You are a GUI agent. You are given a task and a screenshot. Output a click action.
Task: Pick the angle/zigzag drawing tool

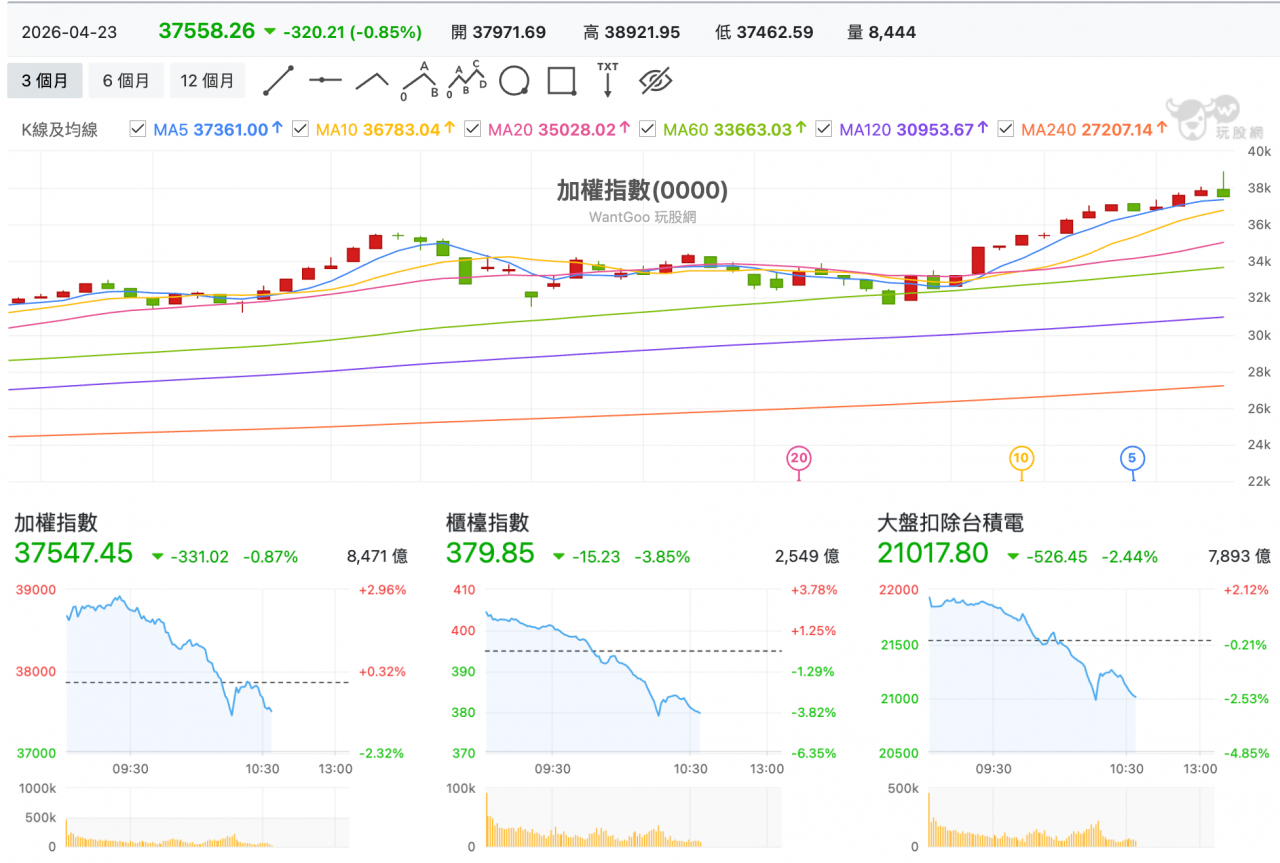coord(371,80)
